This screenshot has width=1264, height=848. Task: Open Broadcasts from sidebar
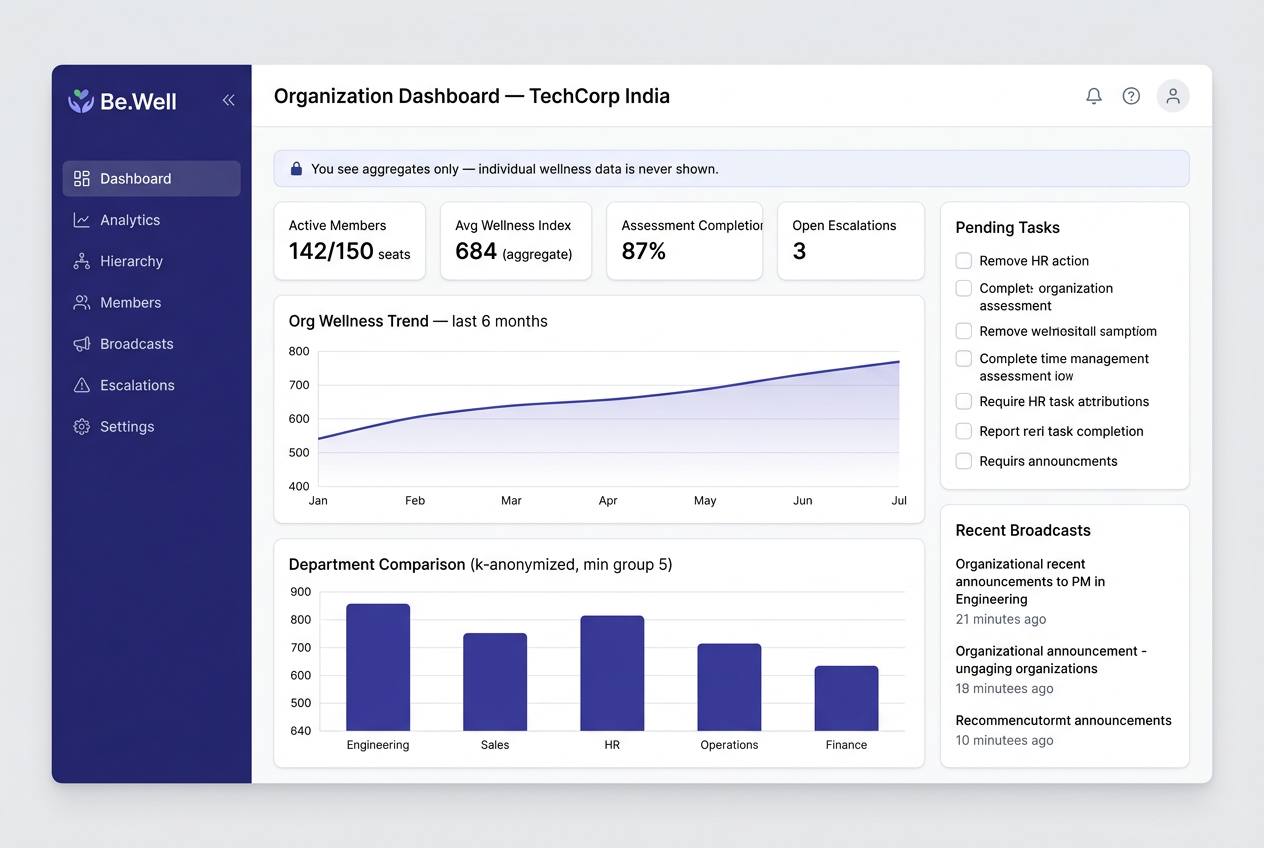[x=151, y=344]
